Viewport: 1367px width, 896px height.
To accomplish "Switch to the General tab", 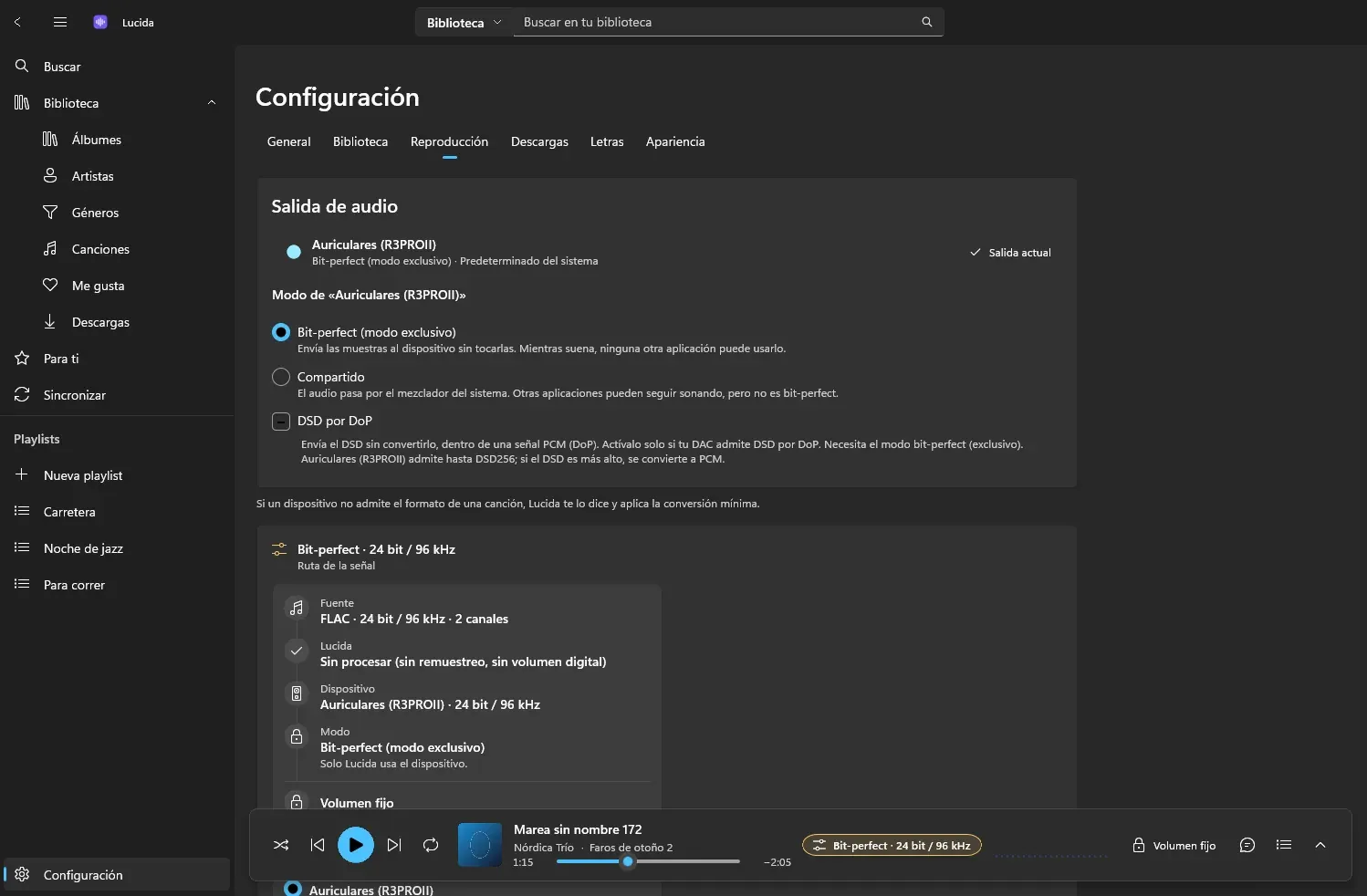I will tap(289, 142).
